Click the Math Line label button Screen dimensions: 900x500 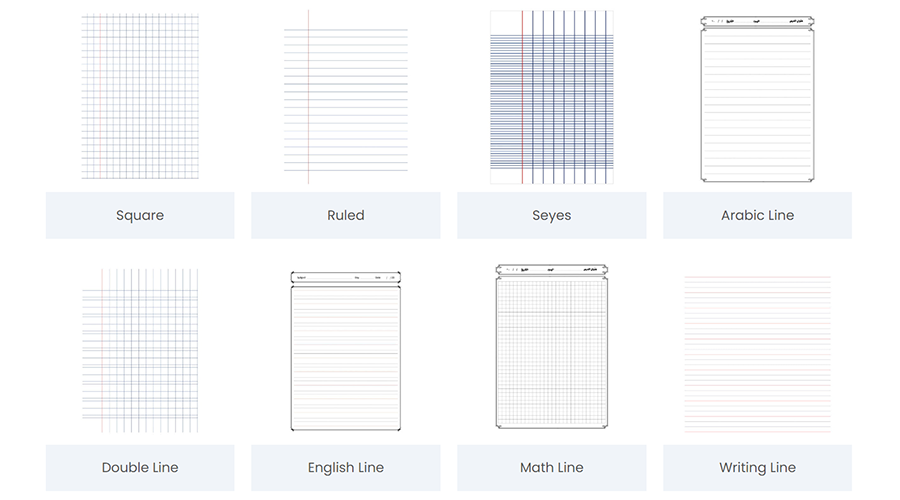point(551,467)
